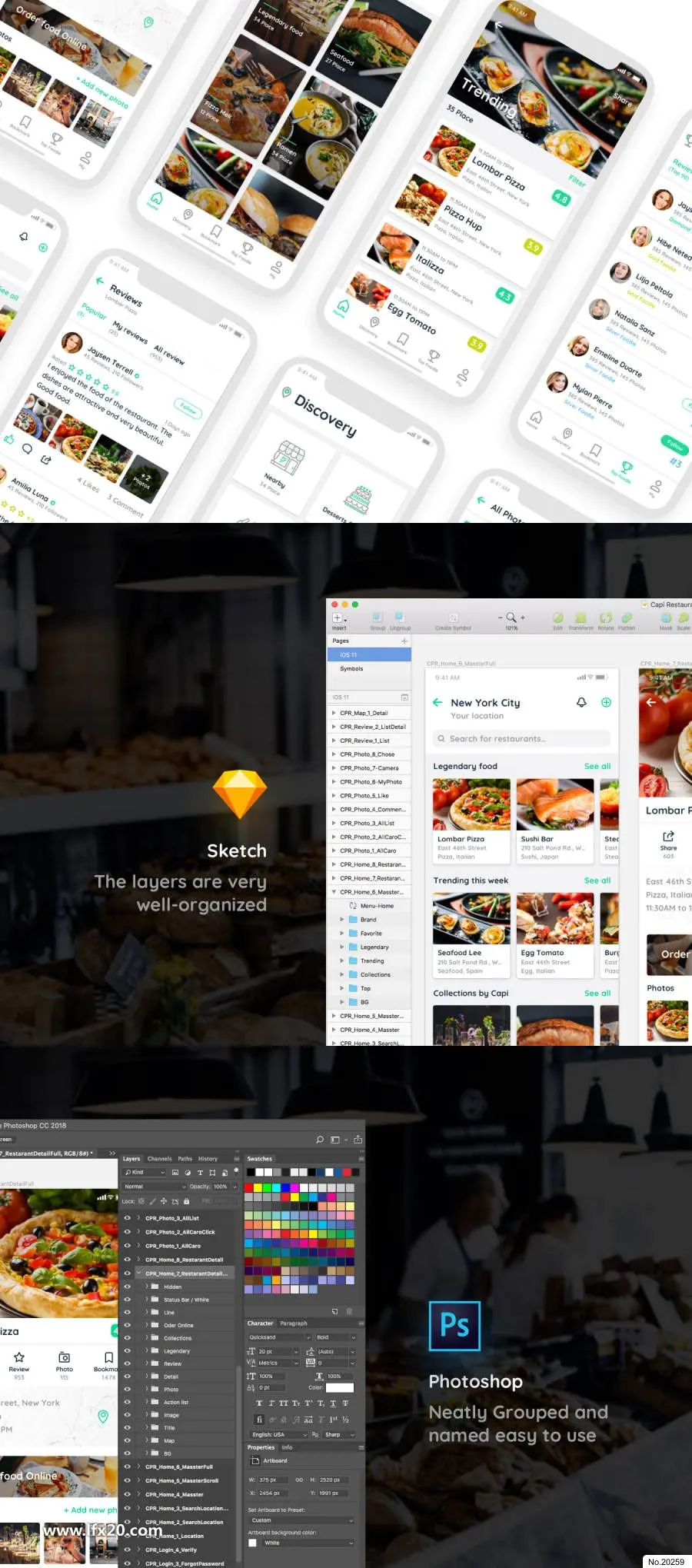Click the Search for restaurants field
Viewport: 692px width, 1568px height.
click(x=521, y=739)
